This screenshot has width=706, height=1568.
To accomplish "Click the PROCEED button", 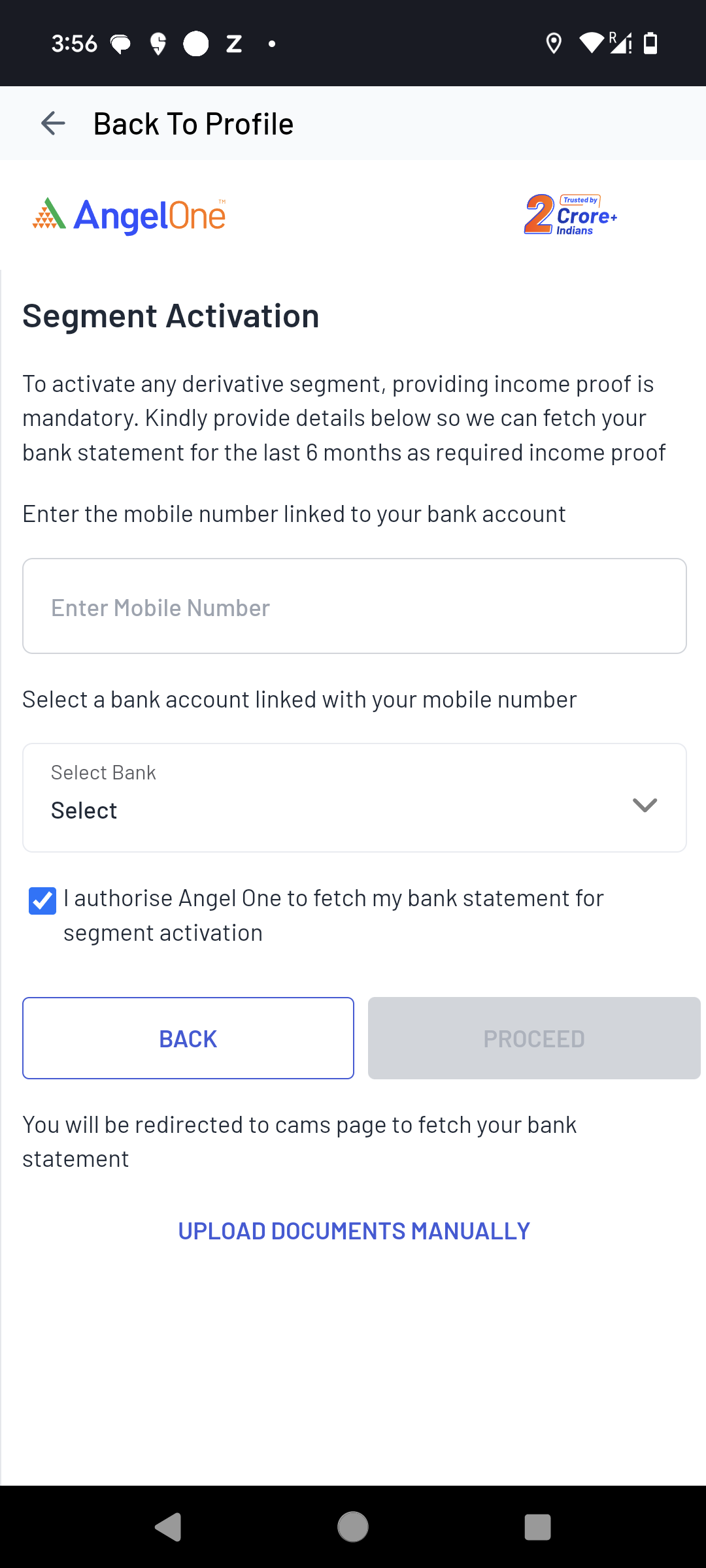I will point(534,1038).
